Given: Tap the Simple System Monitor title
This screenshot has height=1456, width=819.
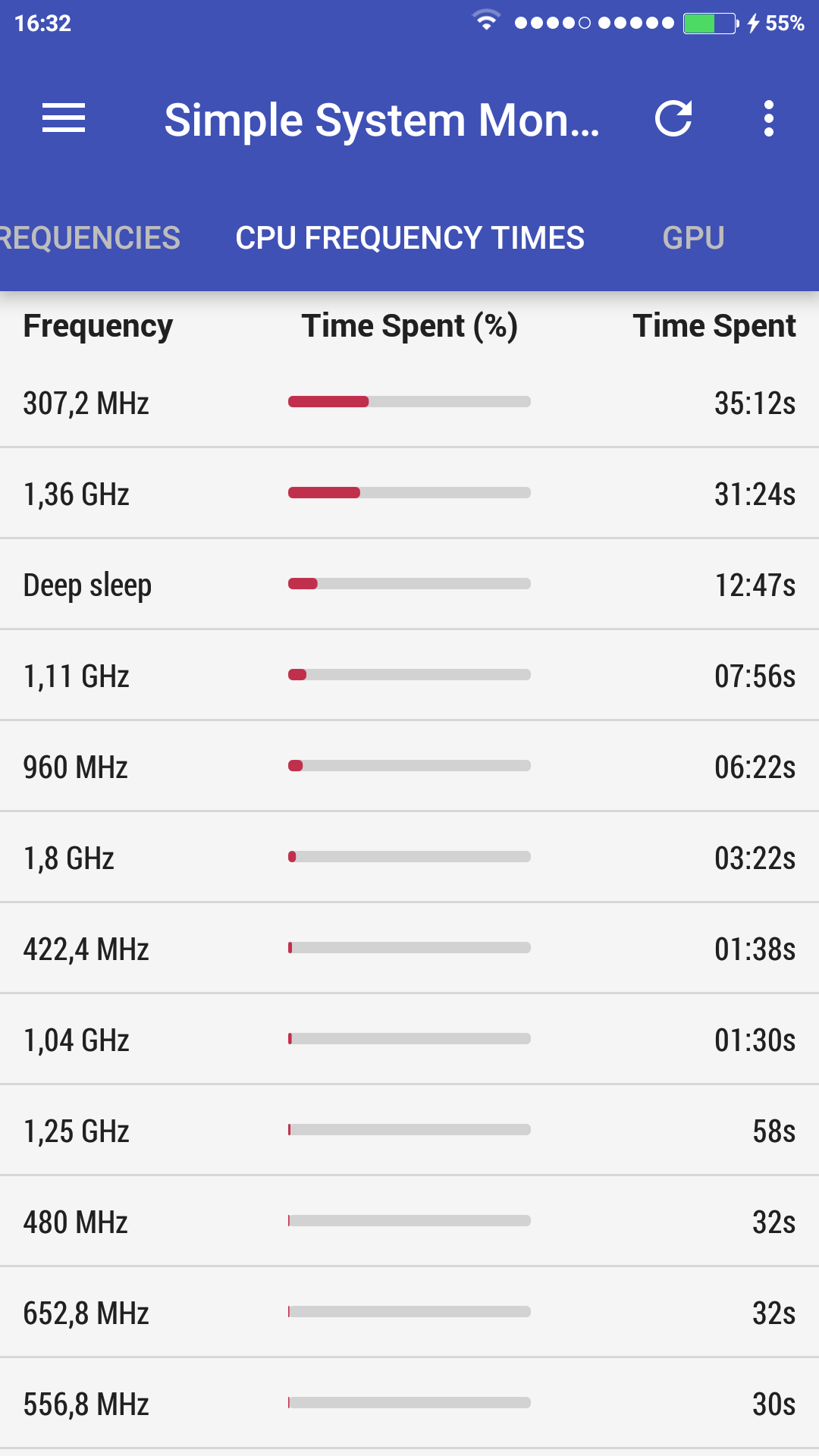Looking at the screenshot, I should 382,120.
